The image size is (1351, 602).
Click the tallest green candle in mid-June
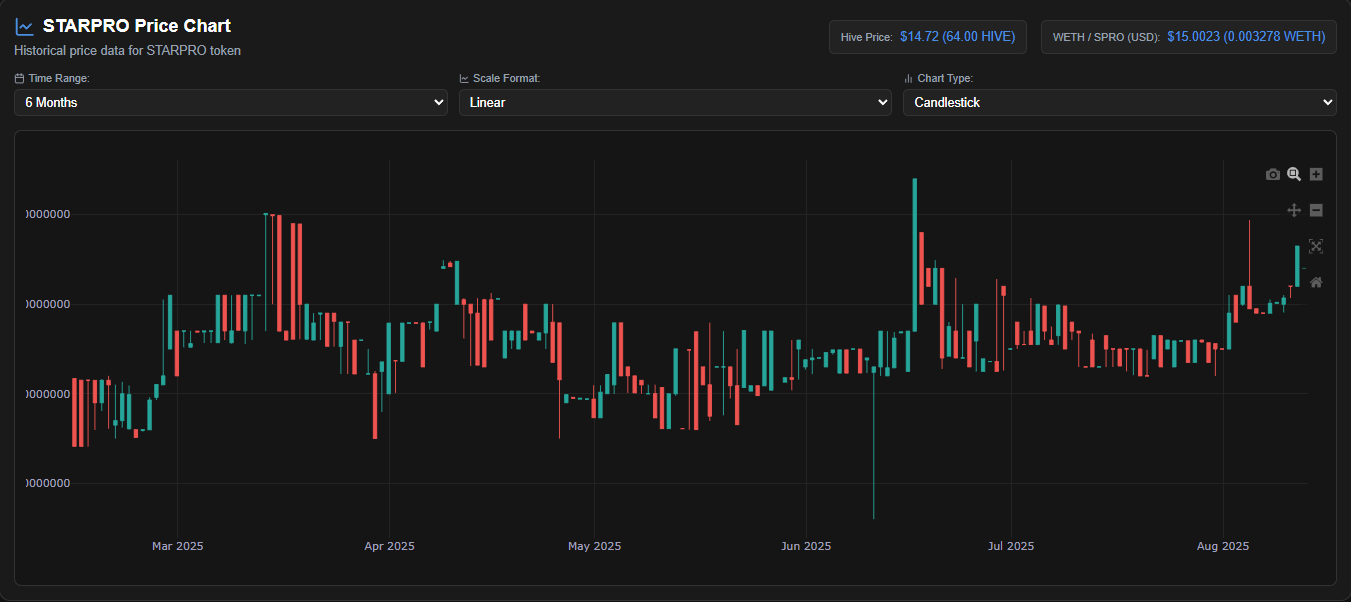[914, 255]
